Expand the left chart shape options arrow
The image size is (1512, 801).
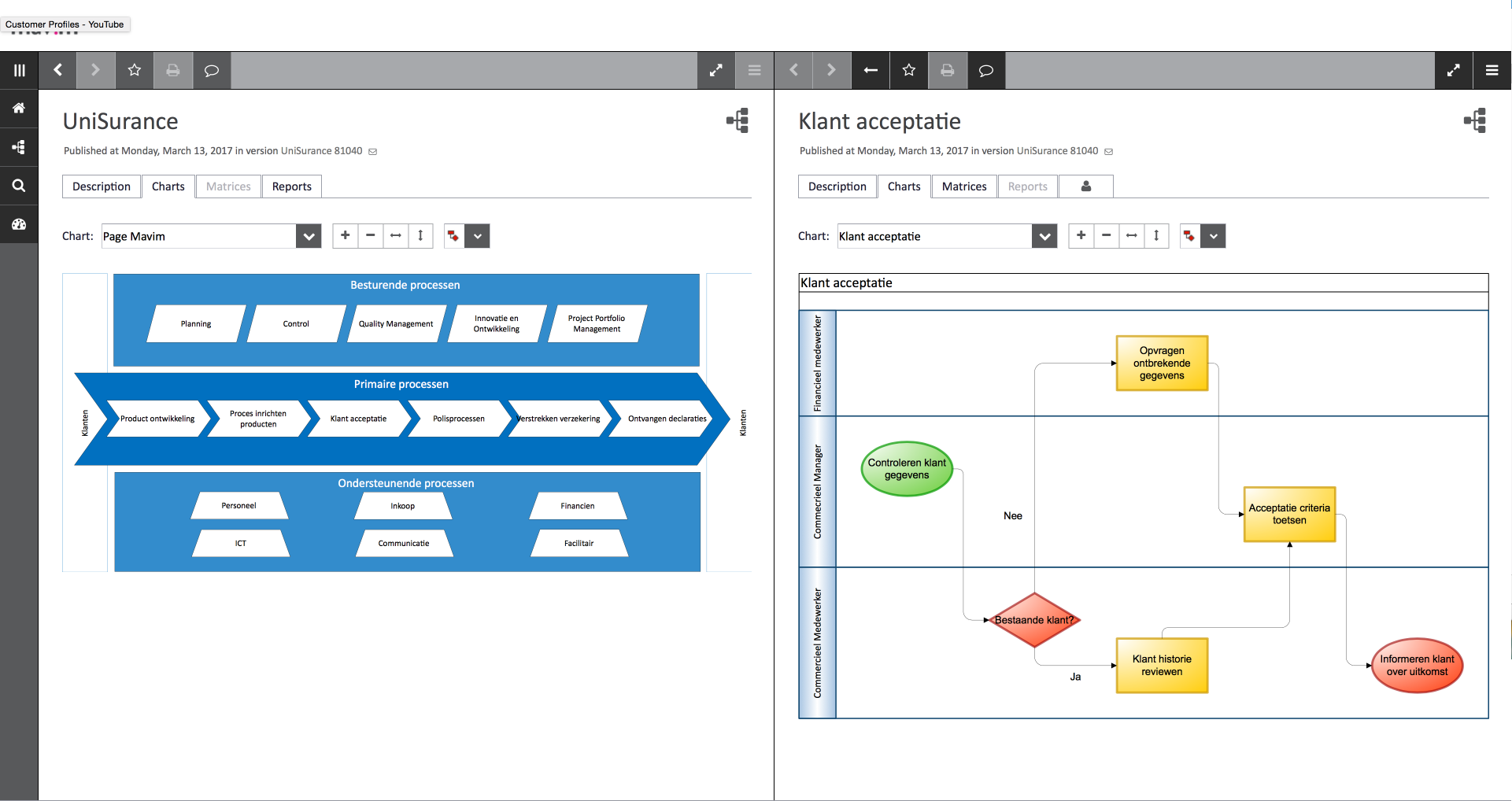coord(478,236)
